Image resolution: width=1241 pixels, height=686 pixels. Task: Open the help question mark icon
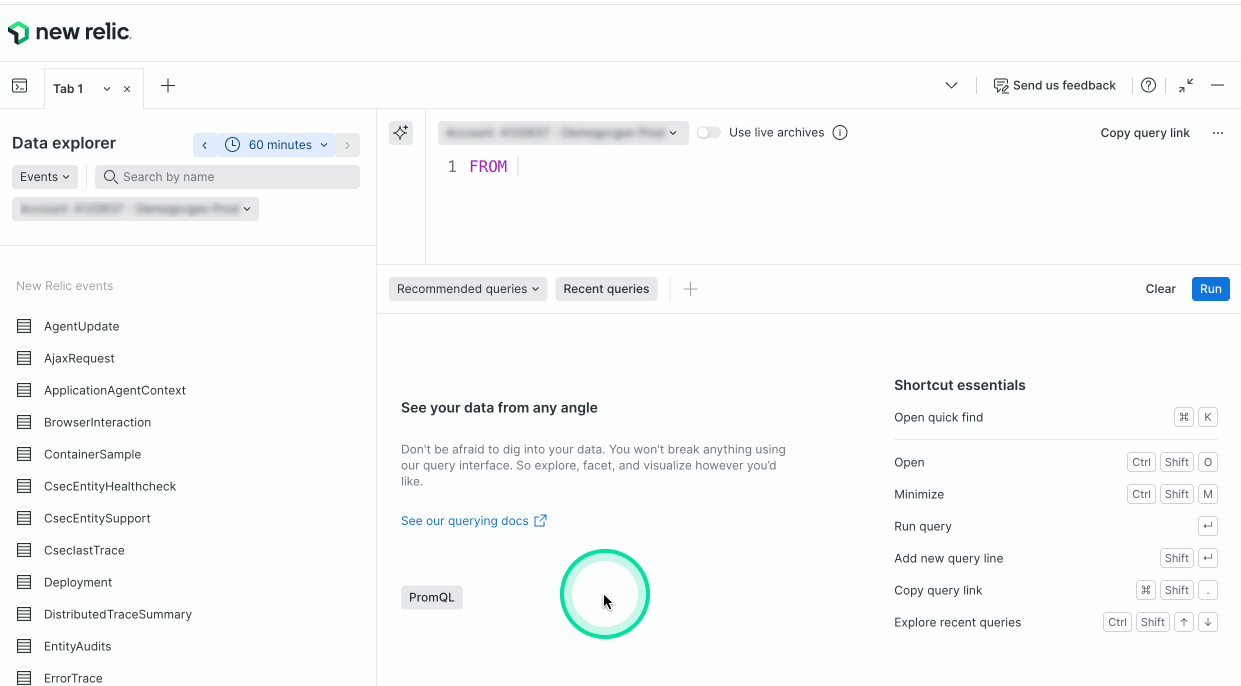(x=1148, y=85)
